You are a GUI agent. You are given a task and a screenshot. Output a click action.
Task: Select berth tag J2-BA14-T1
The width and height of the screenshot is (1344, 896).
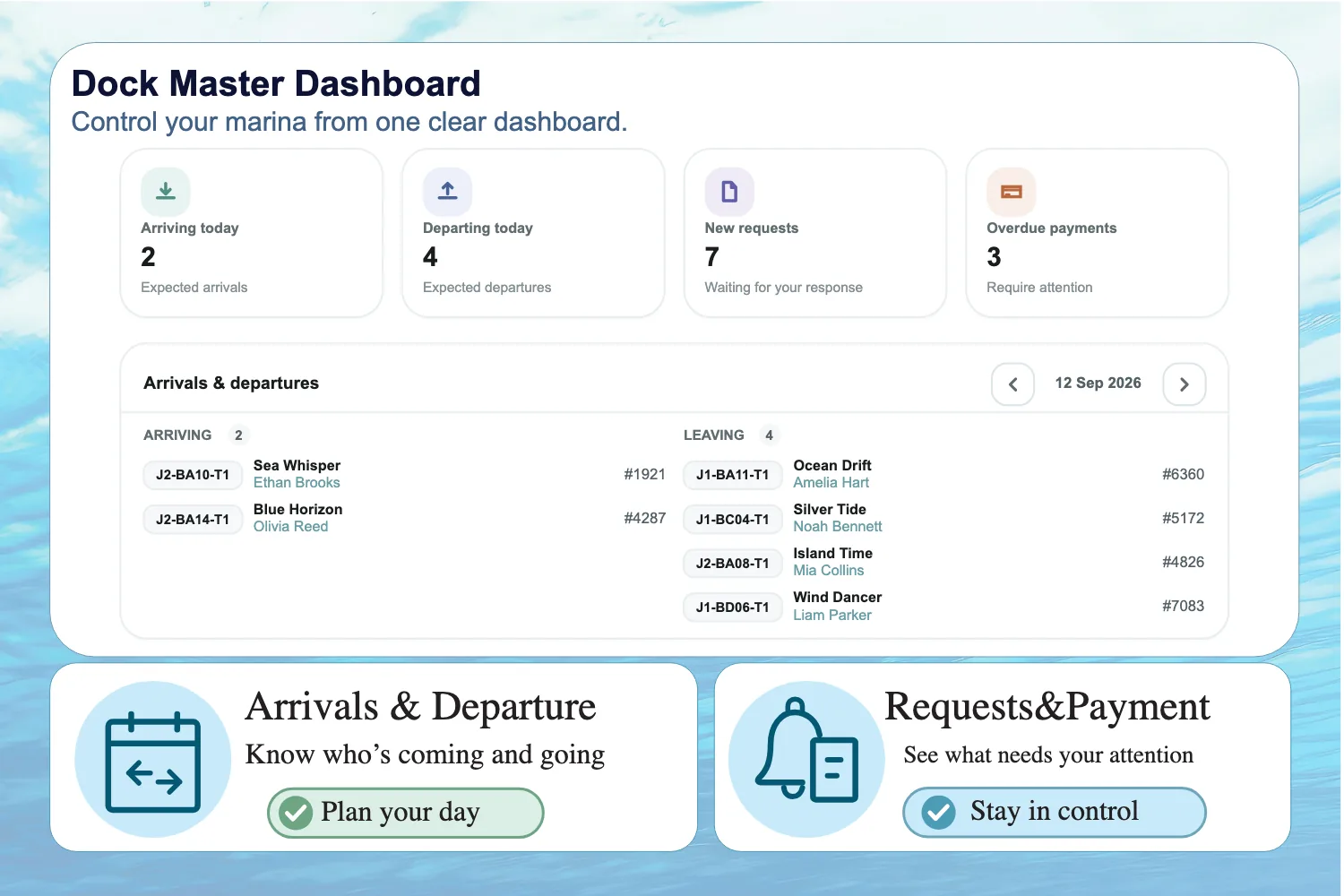tap(193, 519)
